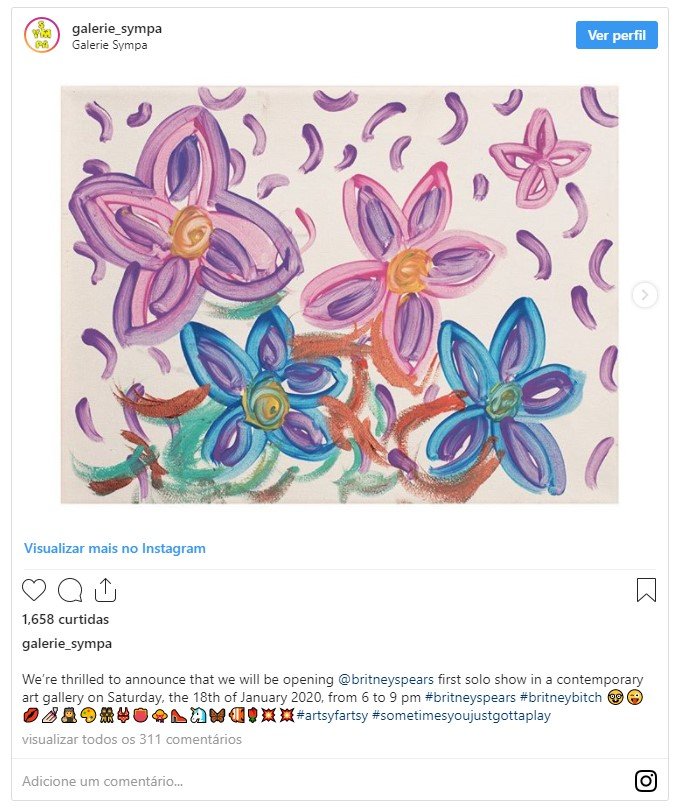The width and height of the screenshot is (679, 809).
Task: View the 1,658 curtidas likes list
Action: pos(66,619)
